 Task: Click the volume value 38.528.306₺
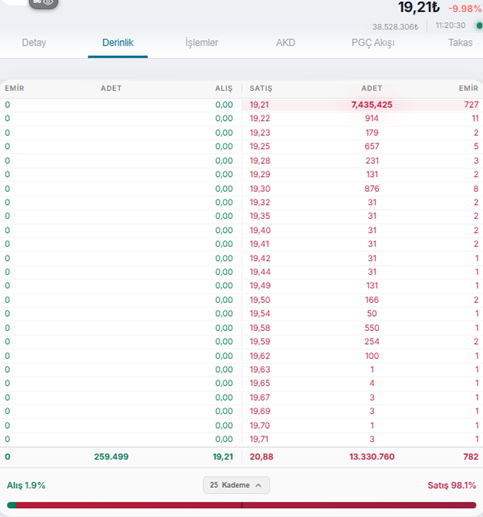click(x=395, y=27)
